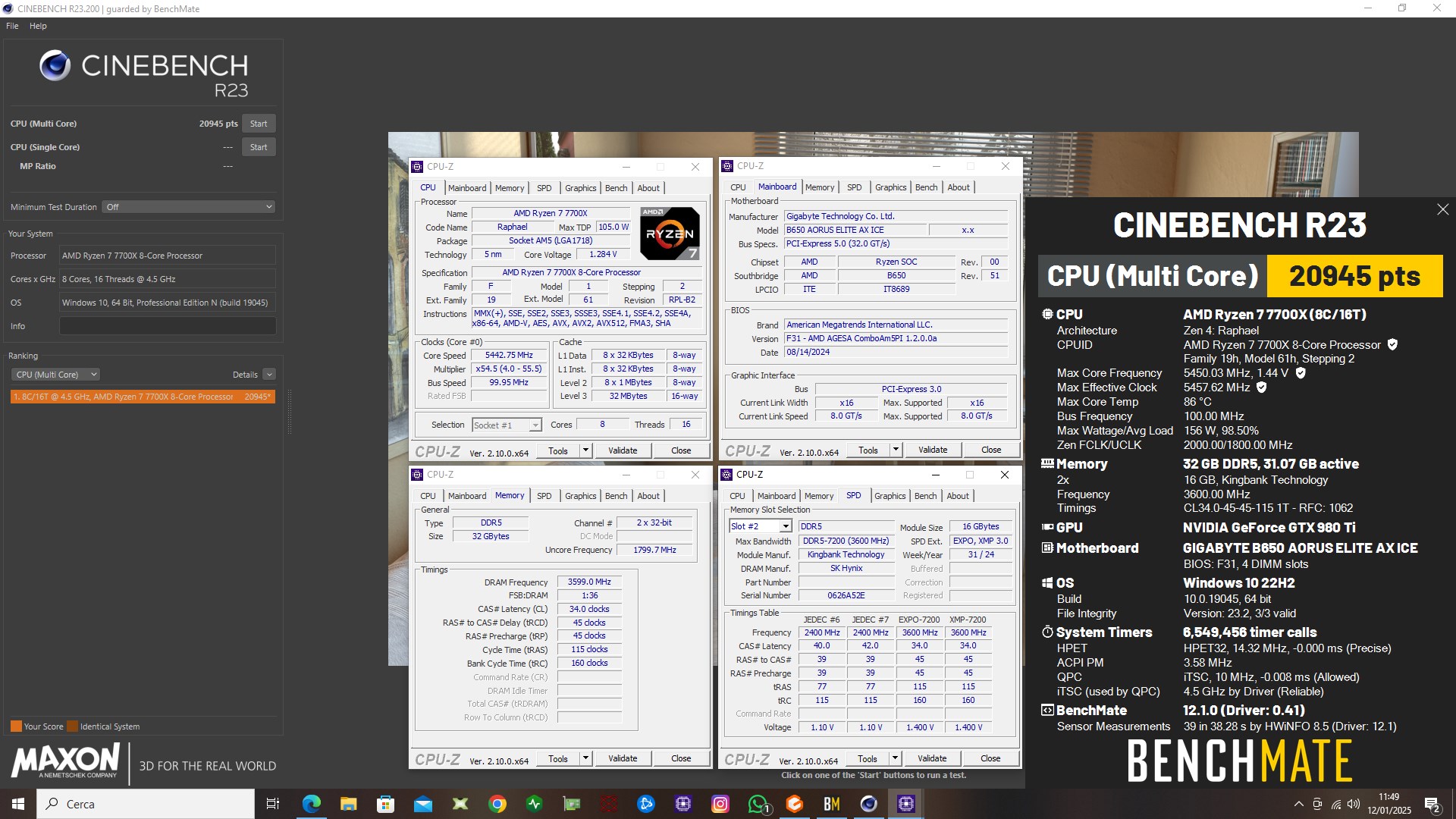
Task: Select Memory tab in the CPU window
Action: pyautogui.click(x=509, y=188)
